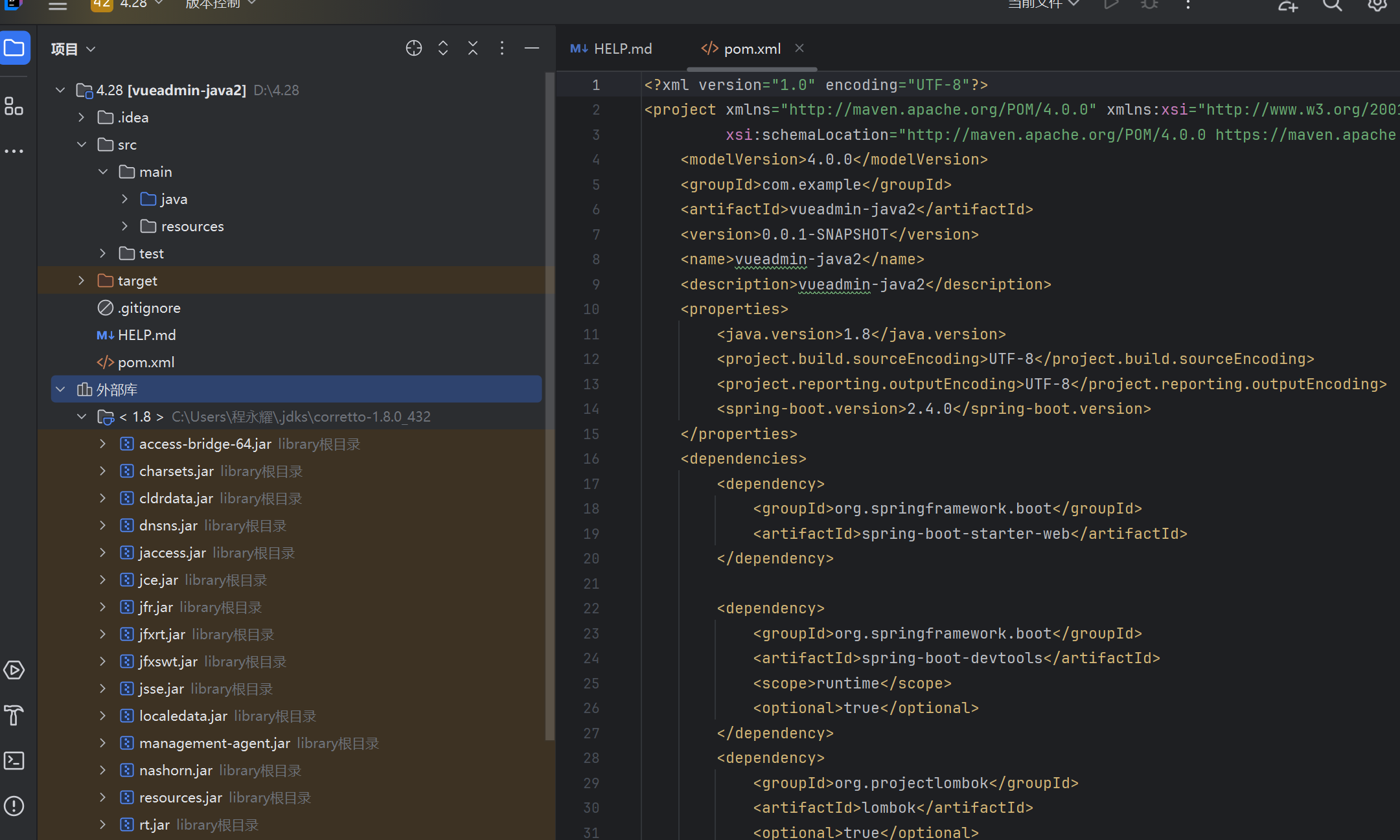Expand rt.jar library node
1400x840 pixels.
[102, 824]
